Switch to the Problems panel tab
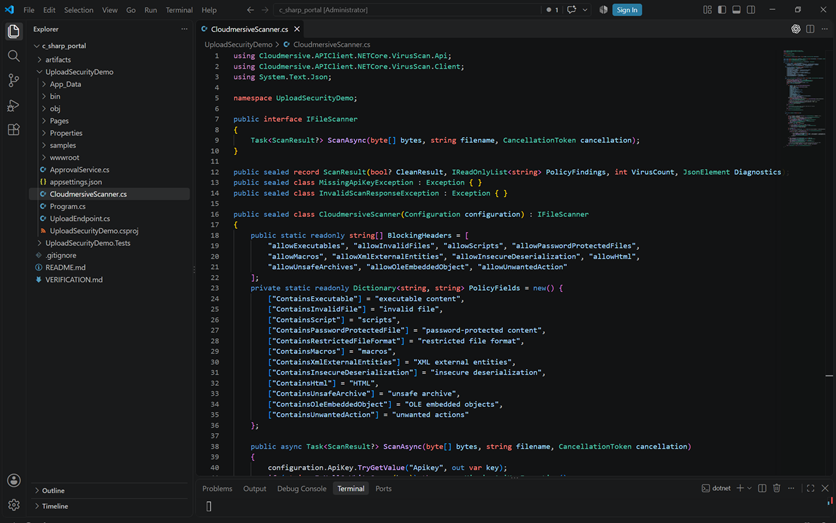This screenshot has height=523, width=836. (x=217, y=488)
